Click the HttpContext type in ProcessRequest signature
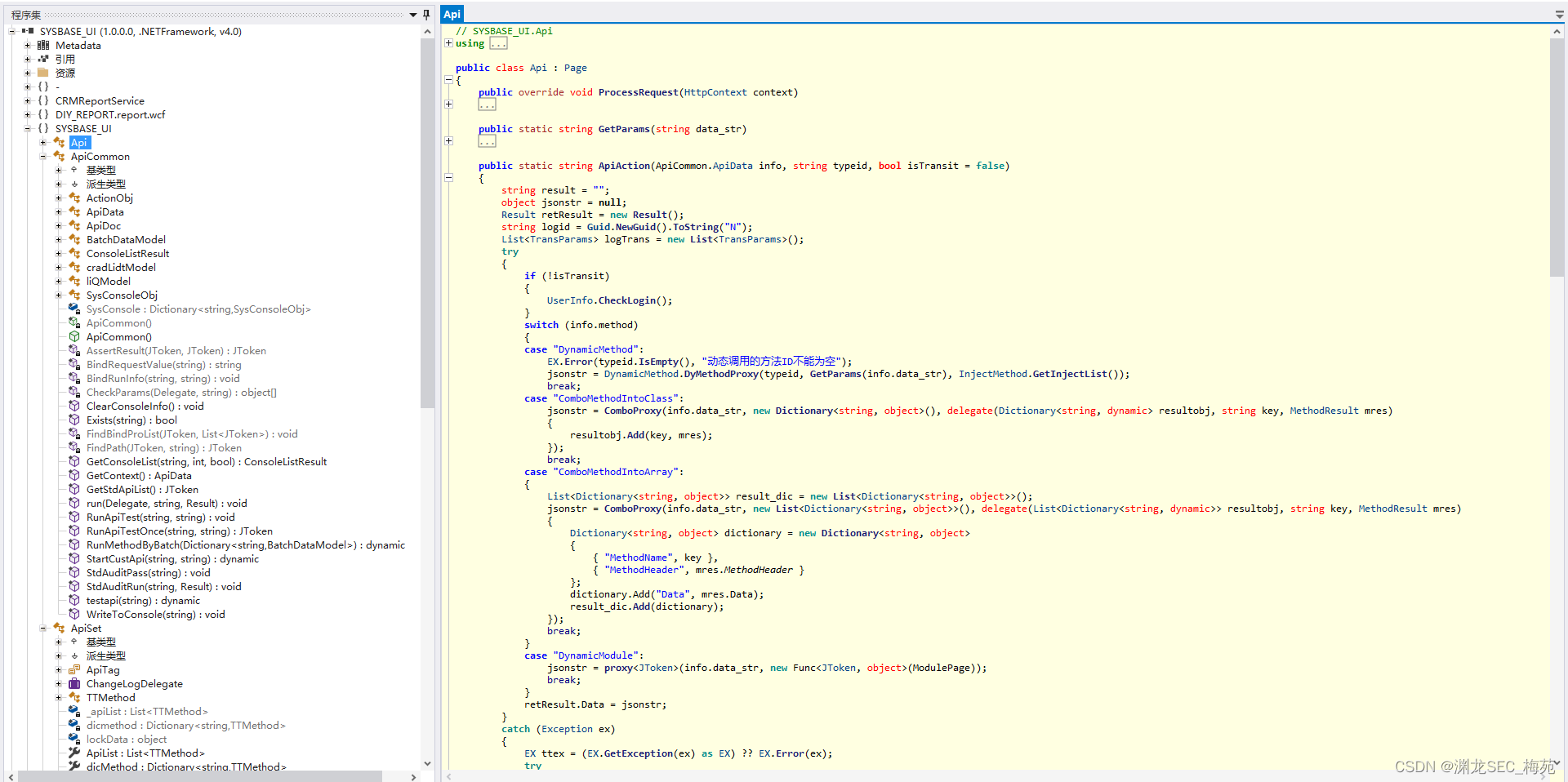 coord(715,92)
